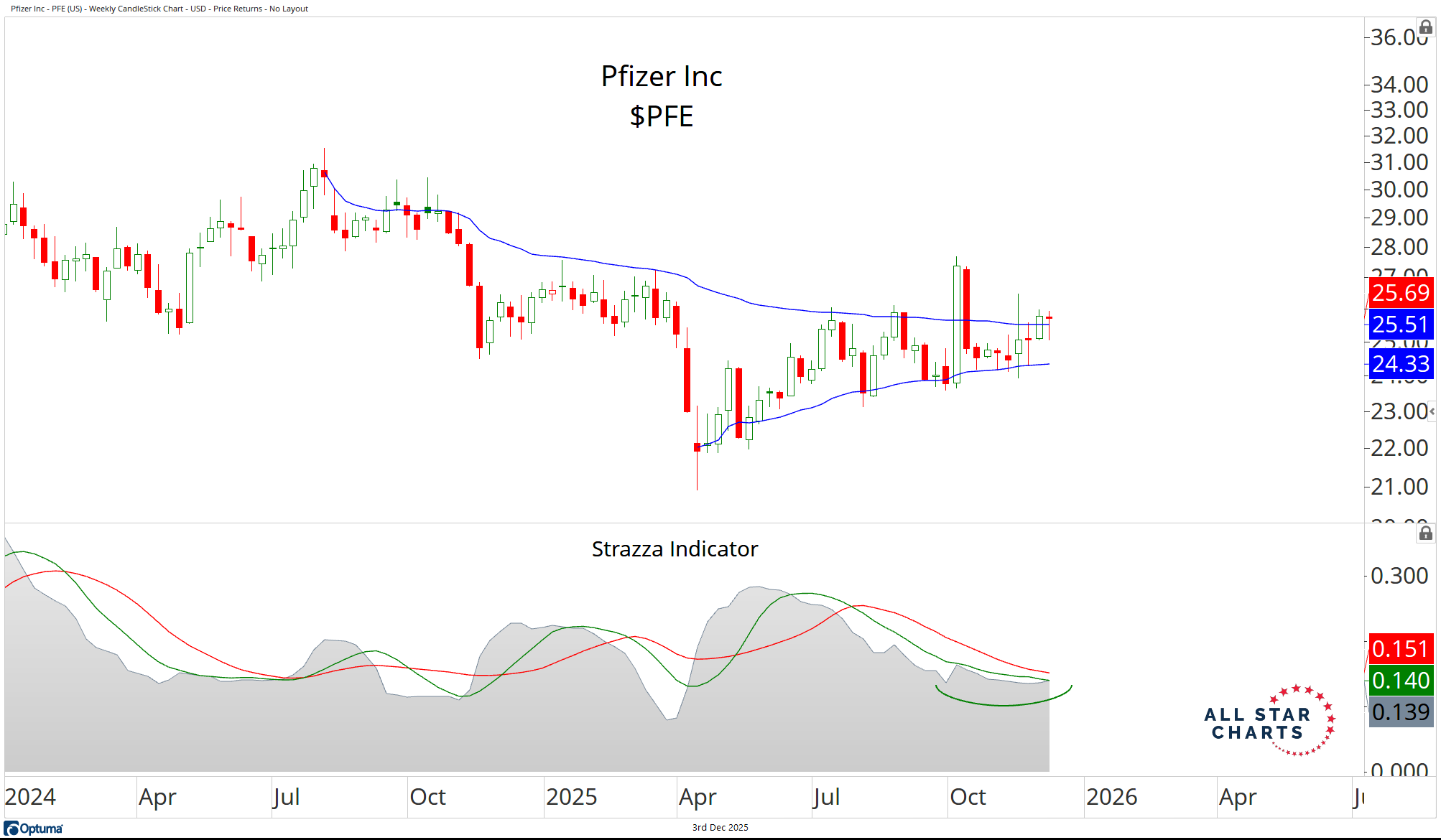Image resolution: width=1441 pixels, height=840 pixels.
Task: Click the 3rd Dec 2025 date label
Action: (720, 828)
